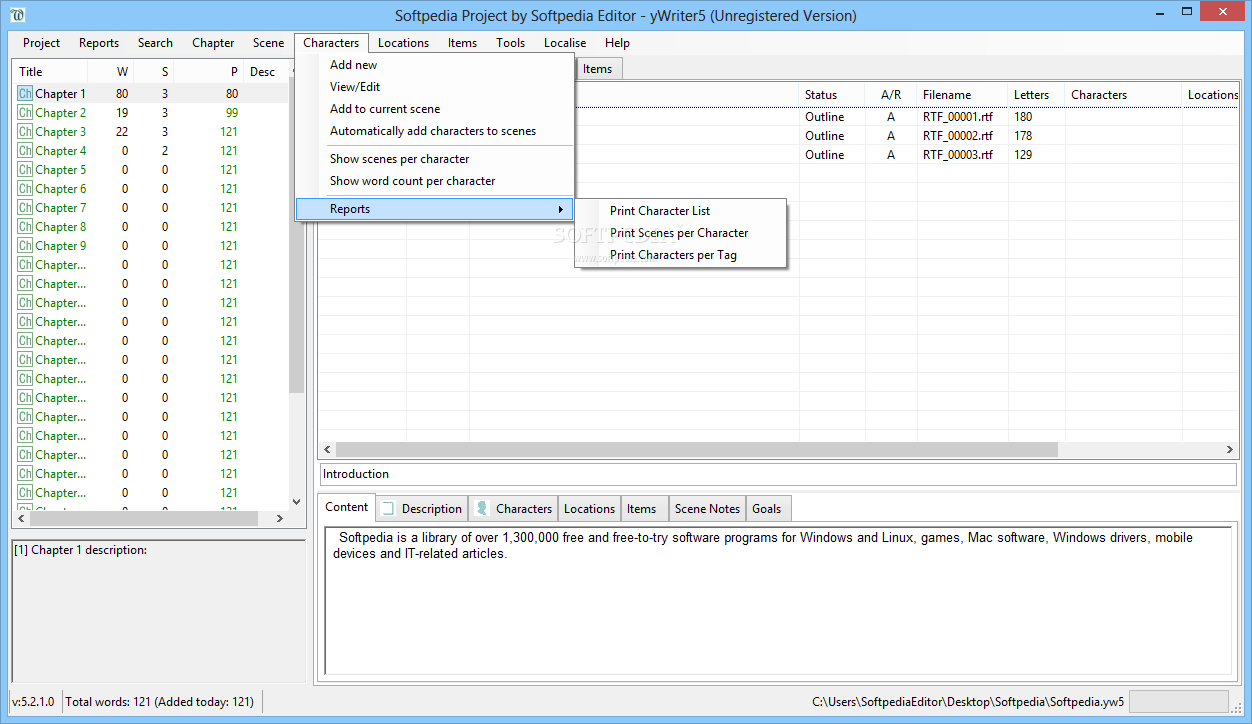Click the person icon on Characters tab
The width and height of the screenshot is (1252, 724).
pyautogui.click(x=481, y=508)
